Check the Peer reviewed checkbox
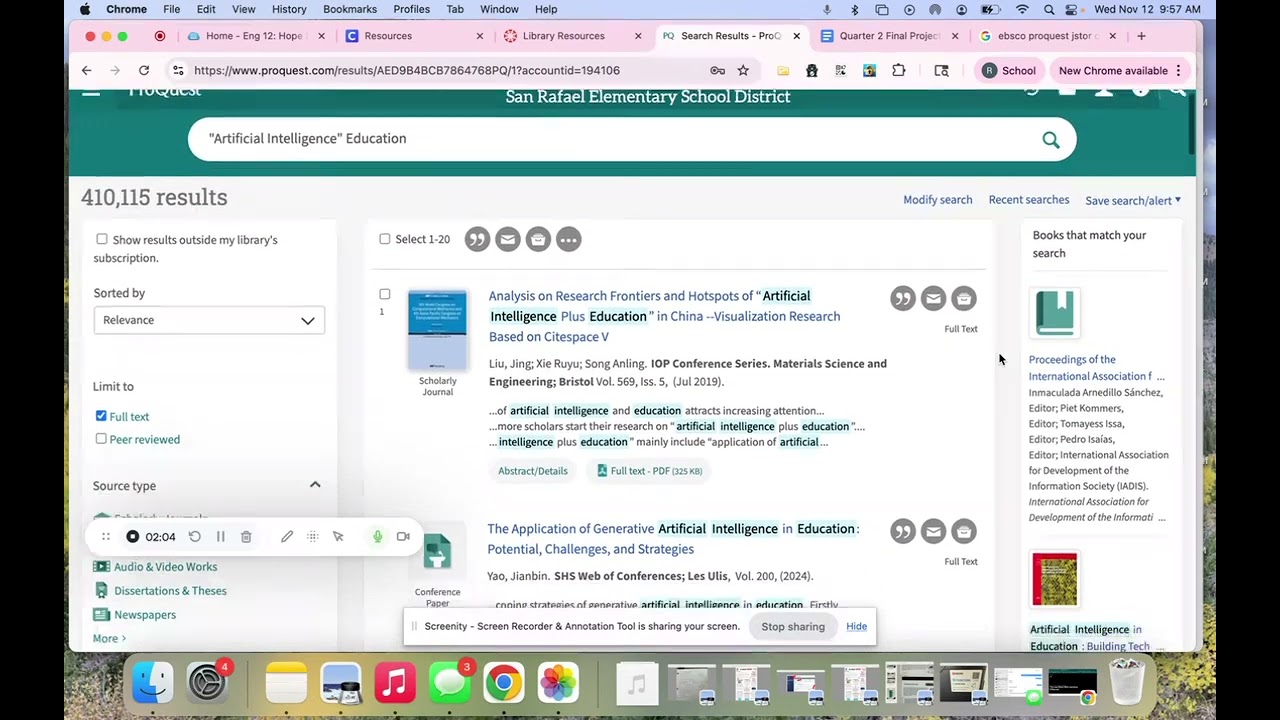Viewport: 1280px width, 720px height. pos(101,439)
